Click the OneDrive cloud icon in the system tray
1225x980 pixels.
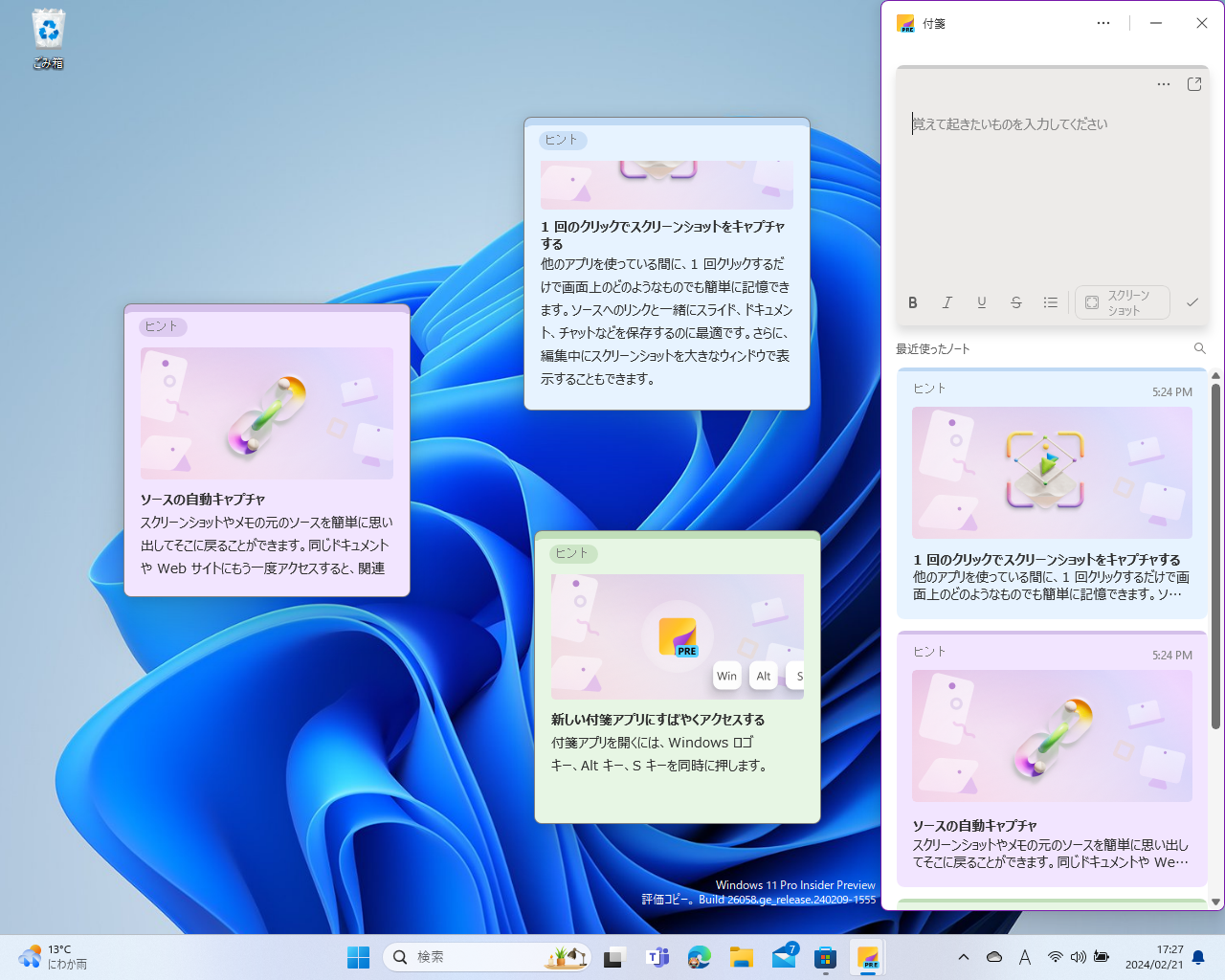pyautogui.click(x=993, y=956)
